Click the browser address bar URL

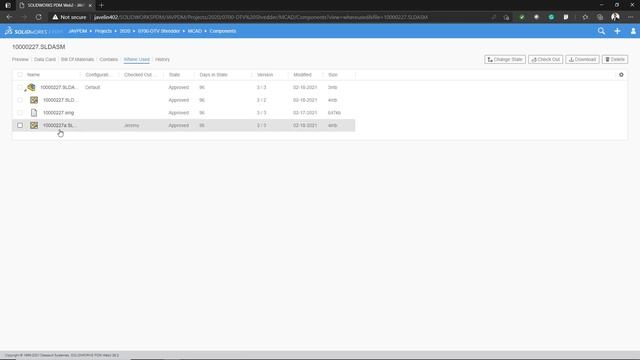[261, 17]
